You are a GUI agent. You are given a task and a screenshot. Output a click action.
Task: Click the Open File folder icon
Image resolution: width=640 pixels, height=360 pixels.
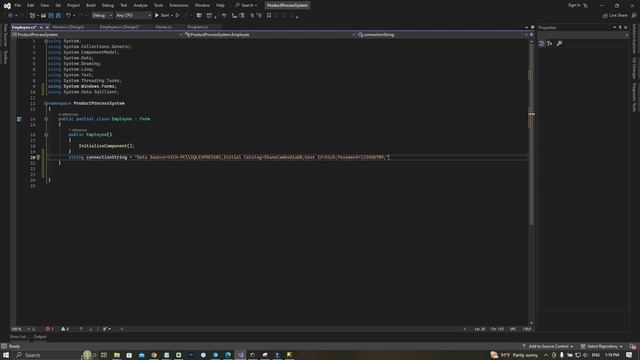(x=43, y=16)
